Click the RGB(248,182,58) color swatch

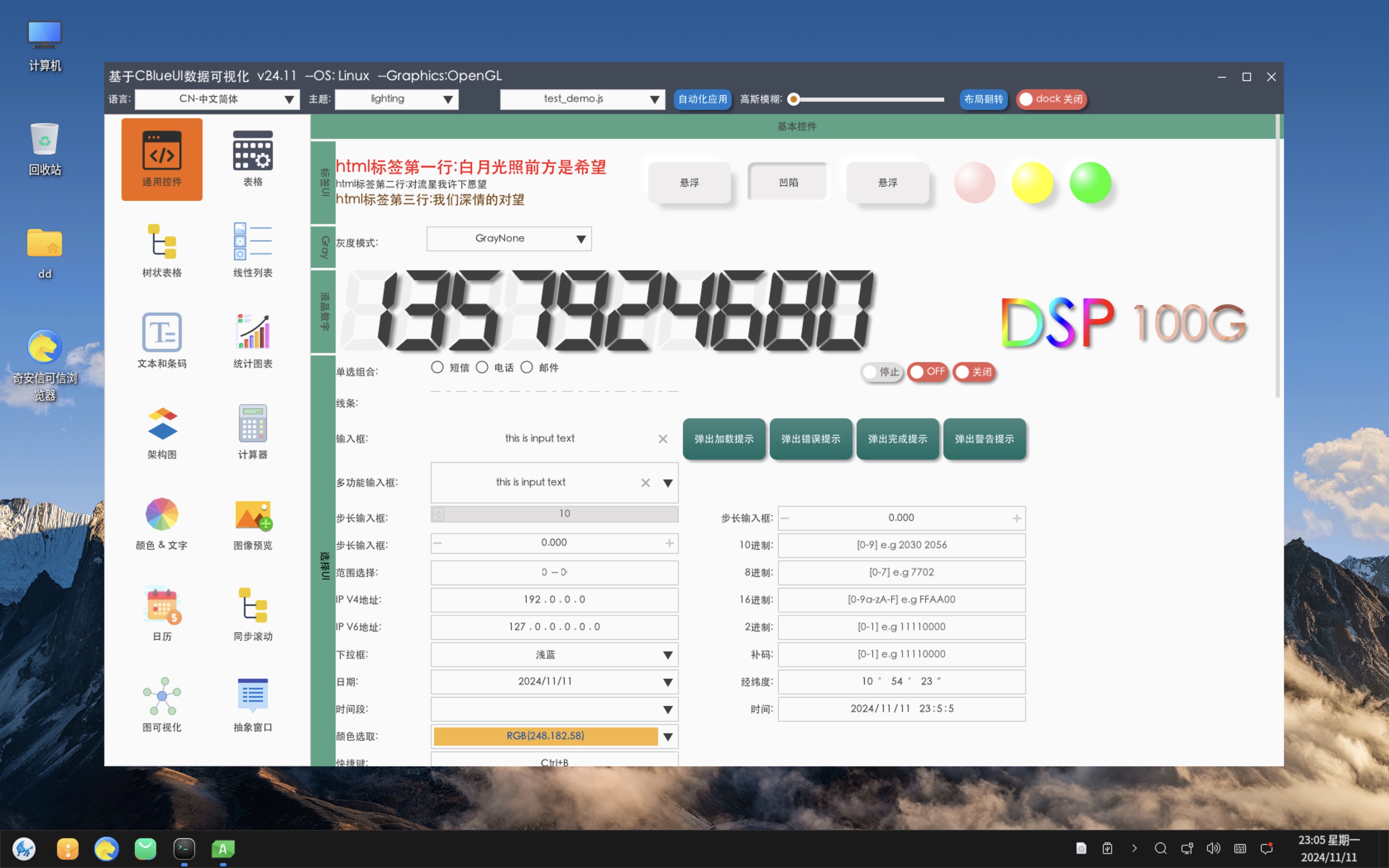tap(545, 737)
